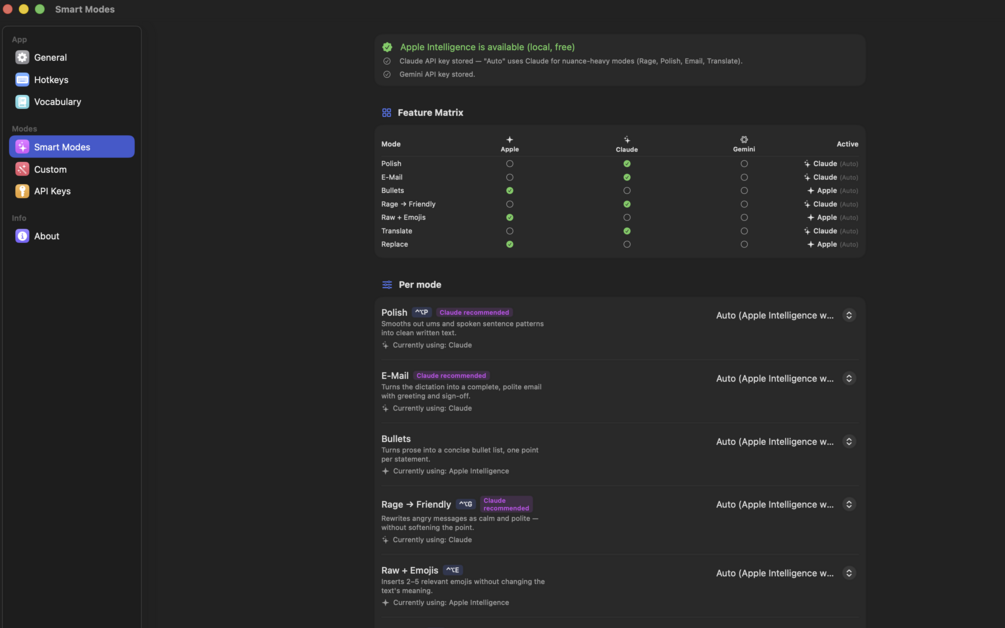Click the Gemini column gear icon
This screenshot has height=628, width=1005.
(743, 139)
